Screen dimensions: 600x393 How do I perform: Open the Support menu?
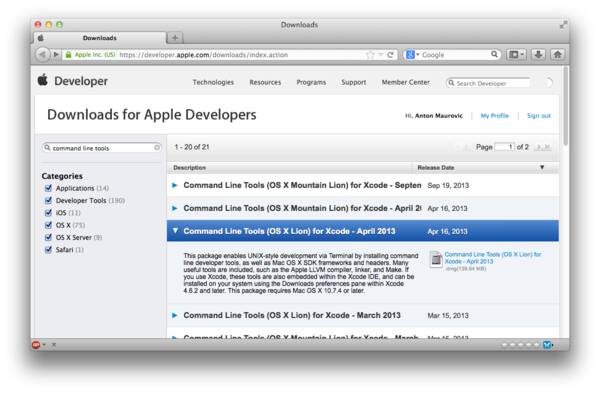pos(354,82)
